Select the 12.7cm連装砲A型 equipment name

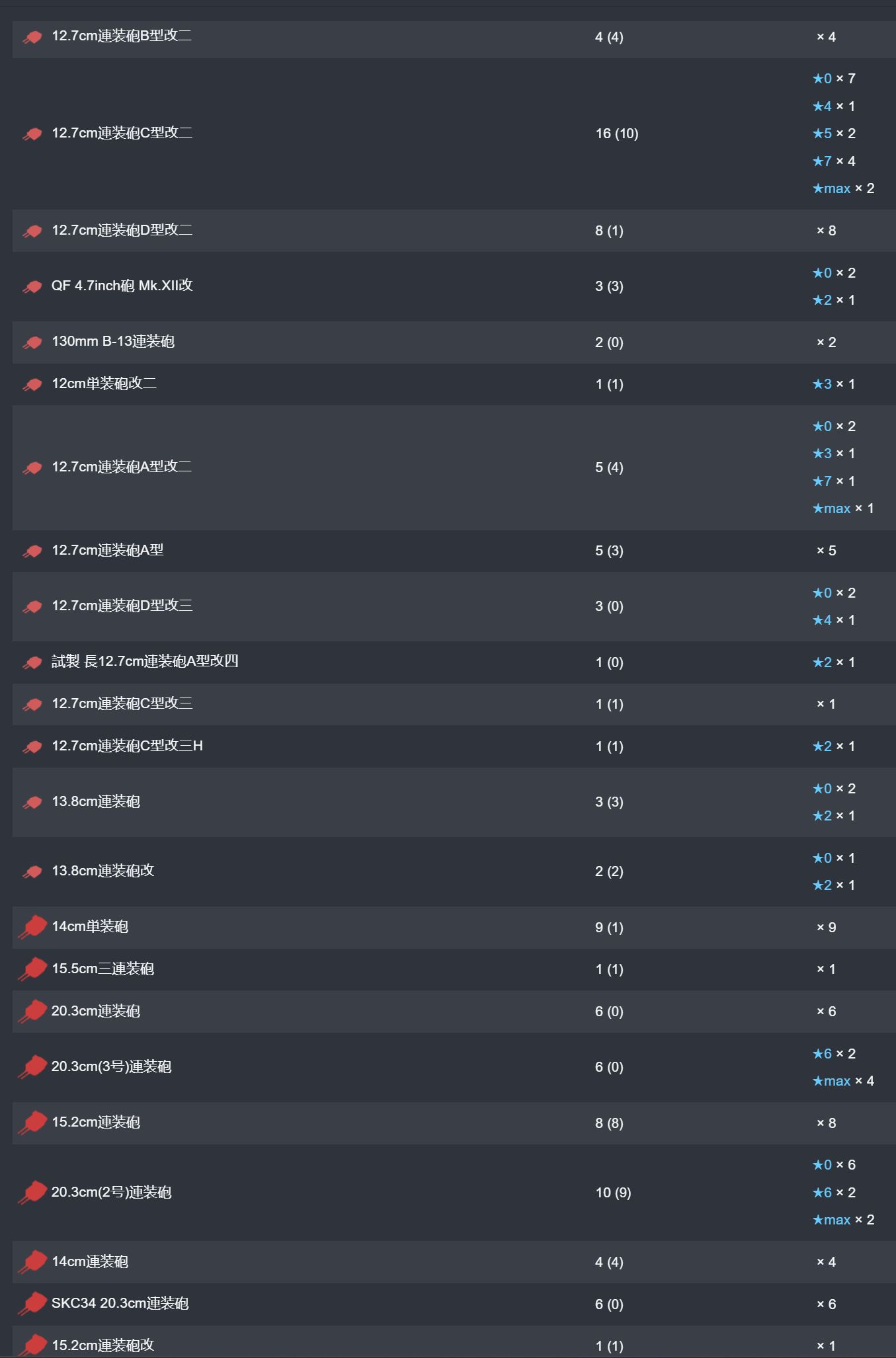(x=108, y=550)
